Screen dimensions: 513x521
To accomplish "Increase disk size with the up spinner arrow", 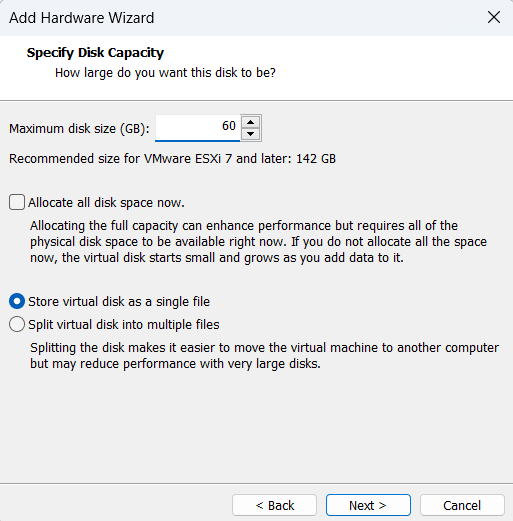I will point(251,122).
